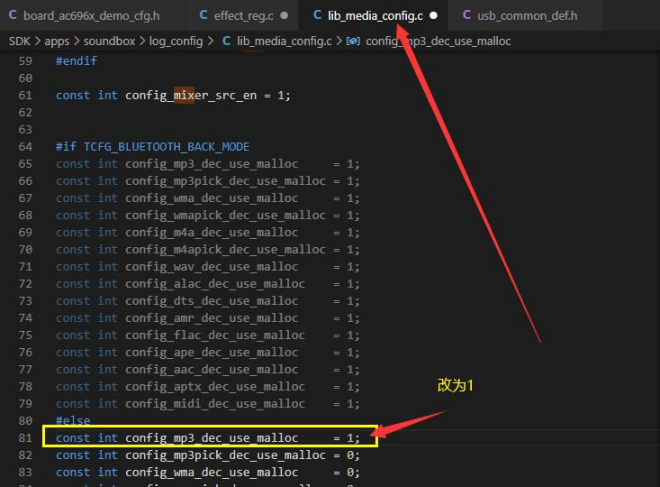Click the #else directive on line 80
The height and width of the screenshot is (487, 660).
73,420
